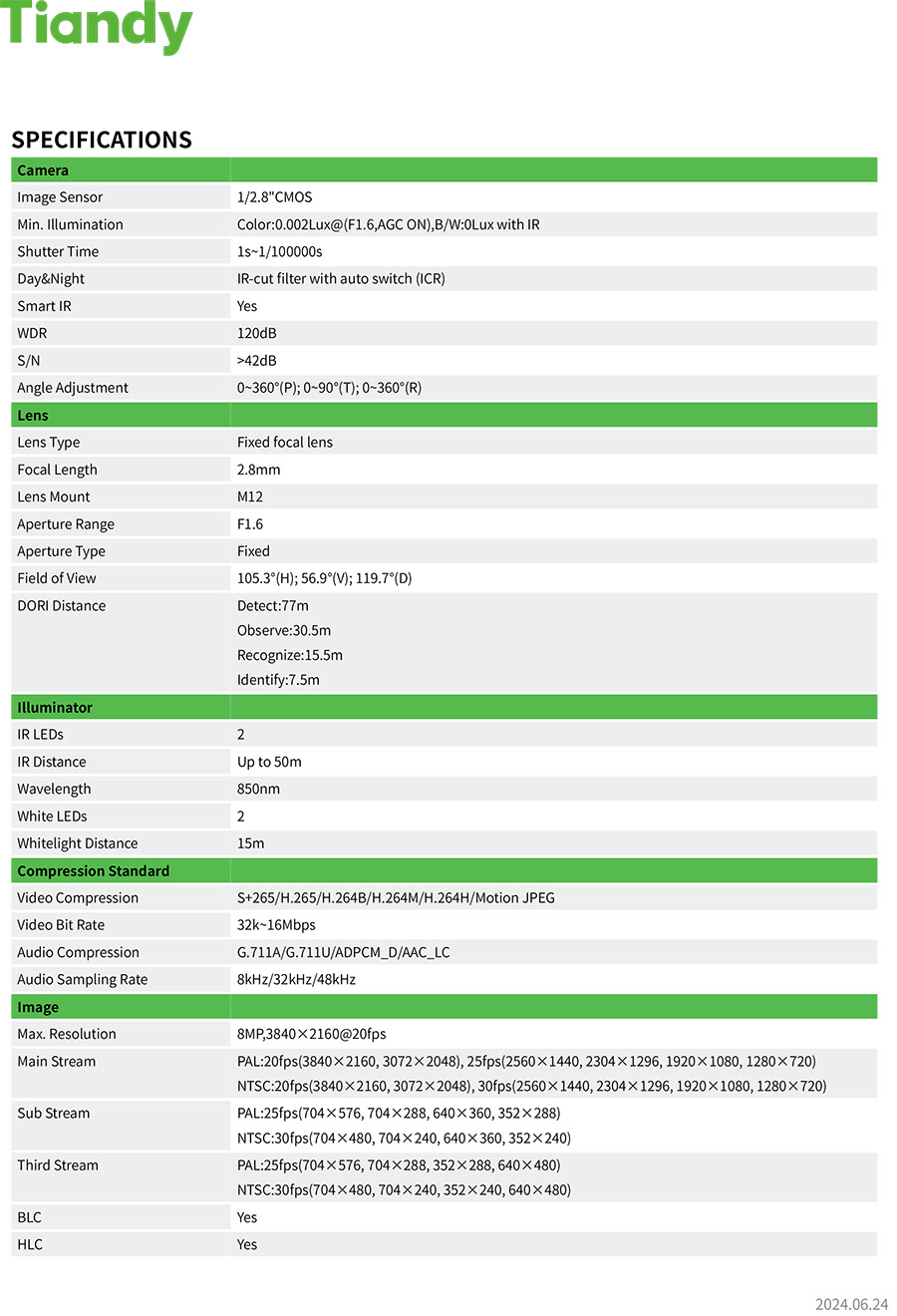Select the Max. Resolution value text
Viewport: 897px width, 1316px height.
coord(311,1035)
